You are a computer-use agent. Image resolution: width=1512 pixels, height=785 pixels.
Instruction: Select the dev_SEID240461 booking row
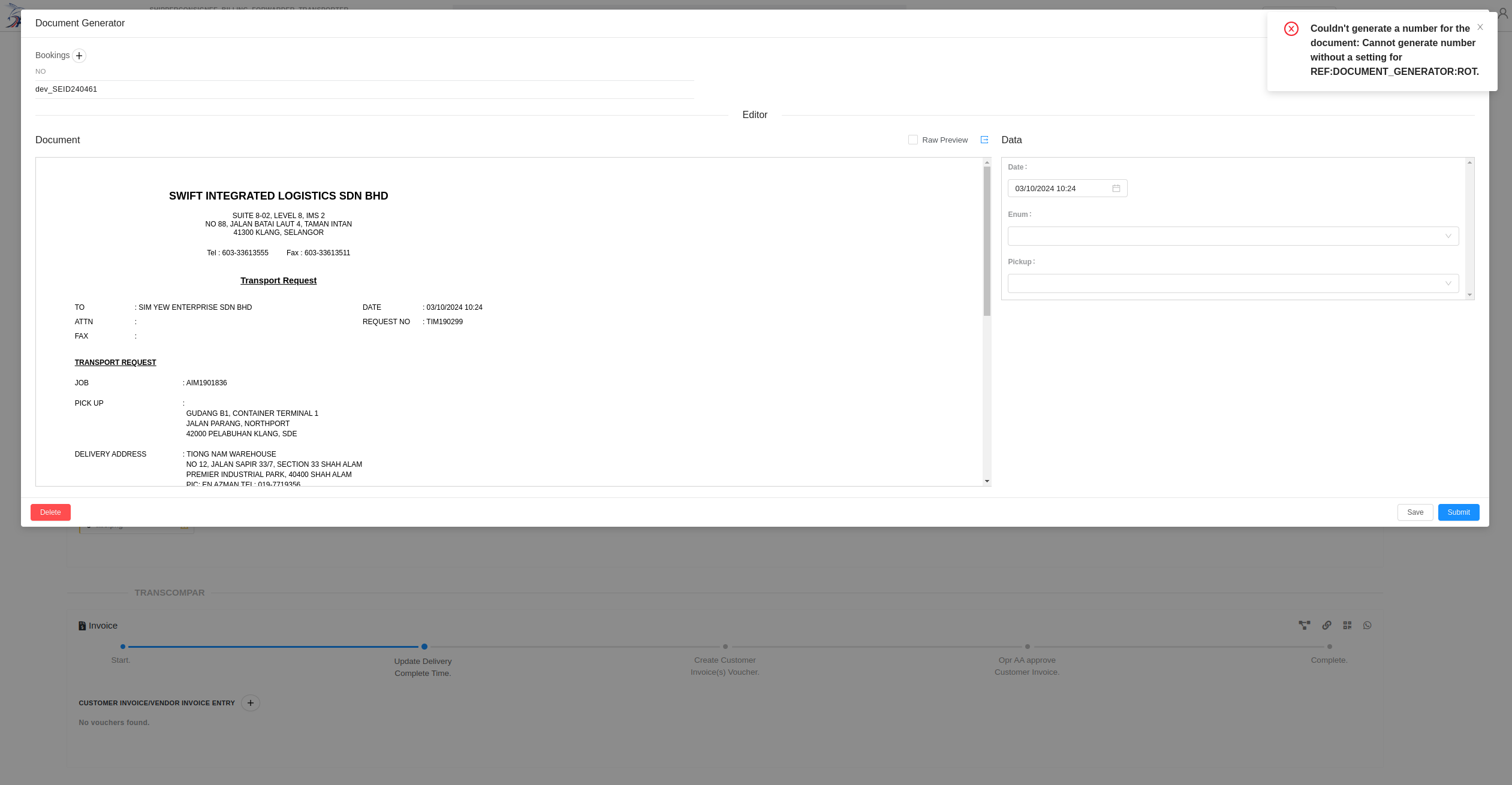pos(66,89)
